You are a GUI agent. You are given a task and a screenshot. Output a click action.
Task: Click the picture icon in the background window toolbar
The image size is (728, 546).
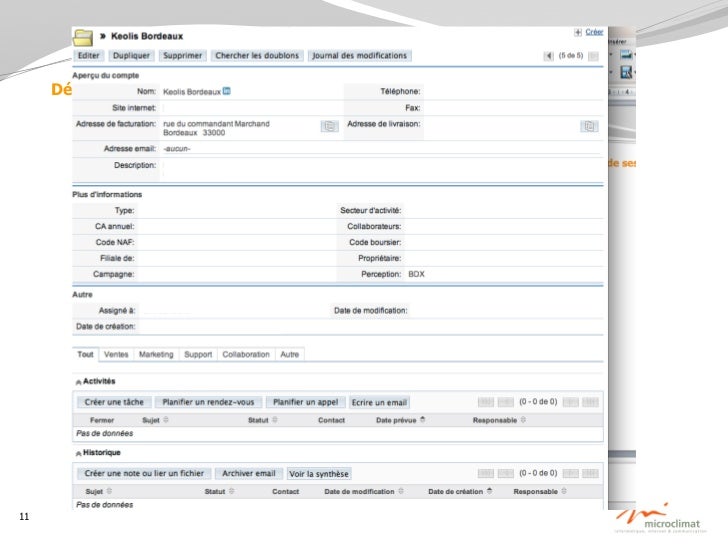[626, 54]
